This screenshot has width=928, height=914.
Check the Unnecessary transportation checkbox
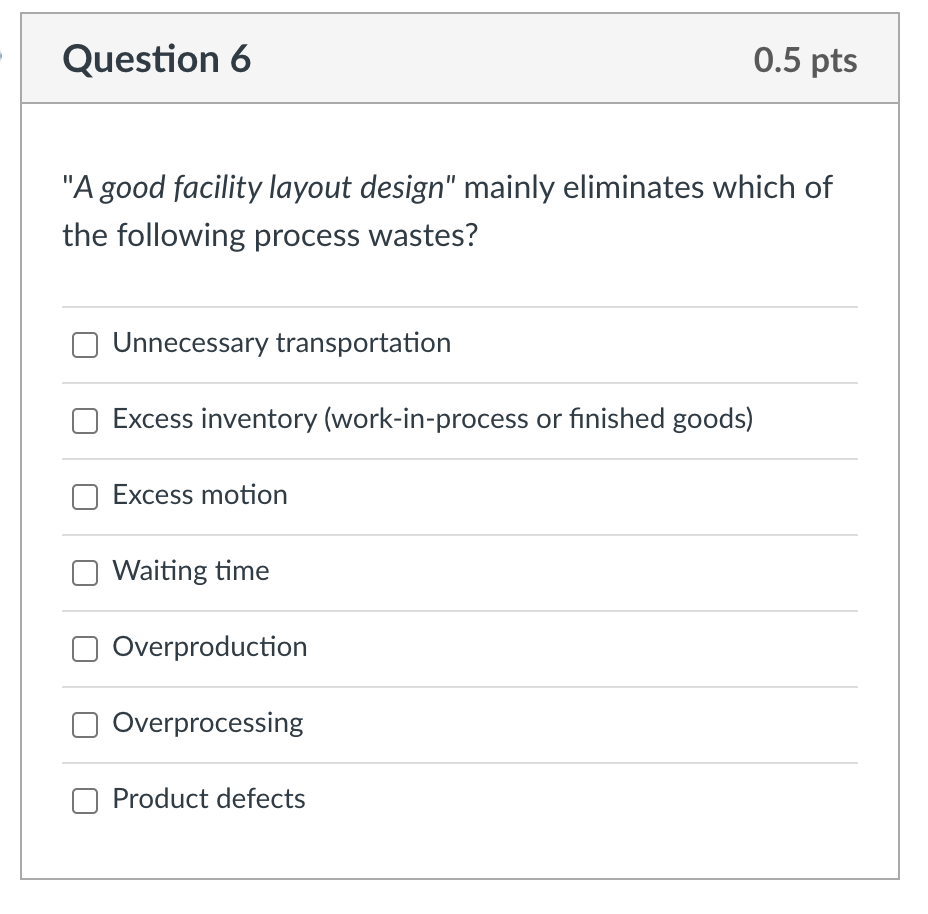tap(85, 345)
